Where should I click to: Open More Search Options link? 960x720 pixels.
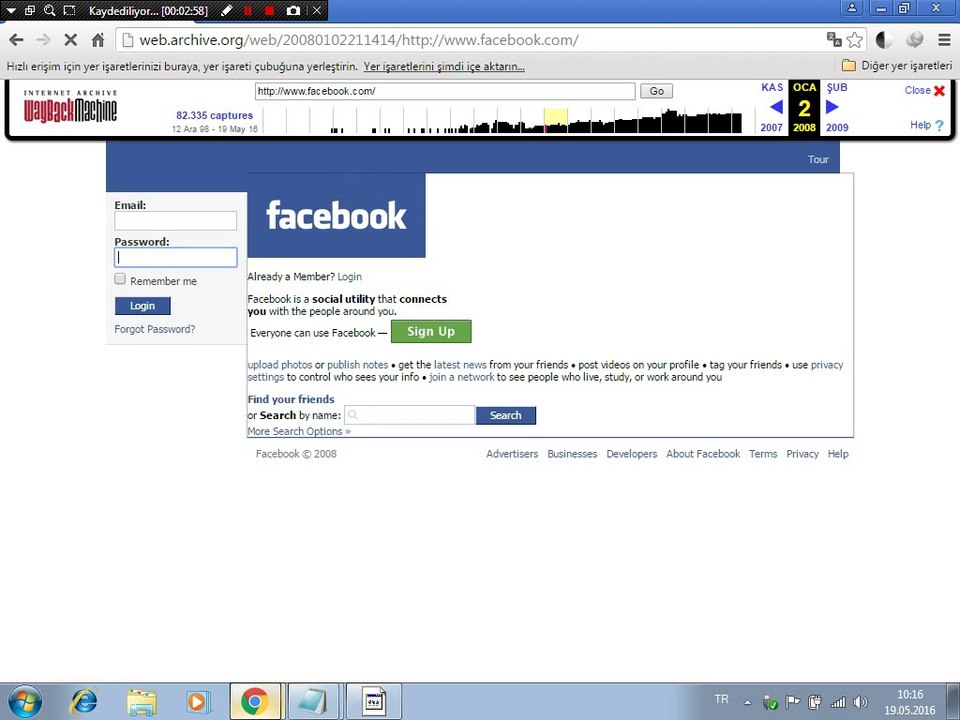(299, 432)
